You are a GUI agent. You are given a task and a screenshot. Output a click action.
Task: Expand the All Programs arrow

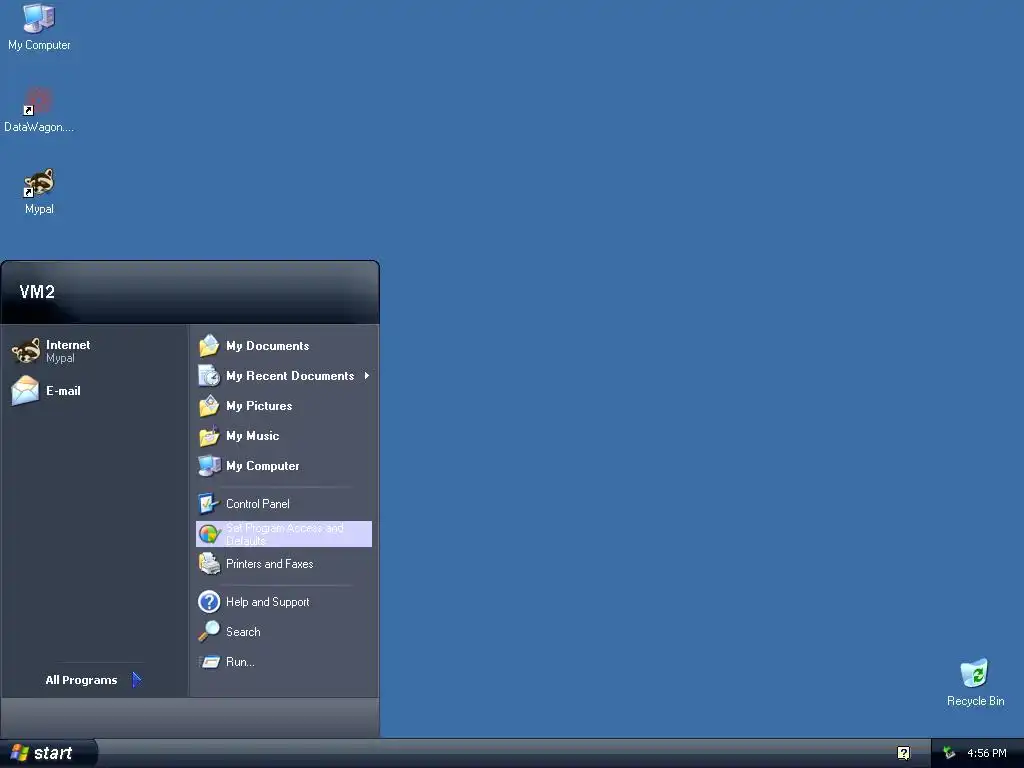136,680
